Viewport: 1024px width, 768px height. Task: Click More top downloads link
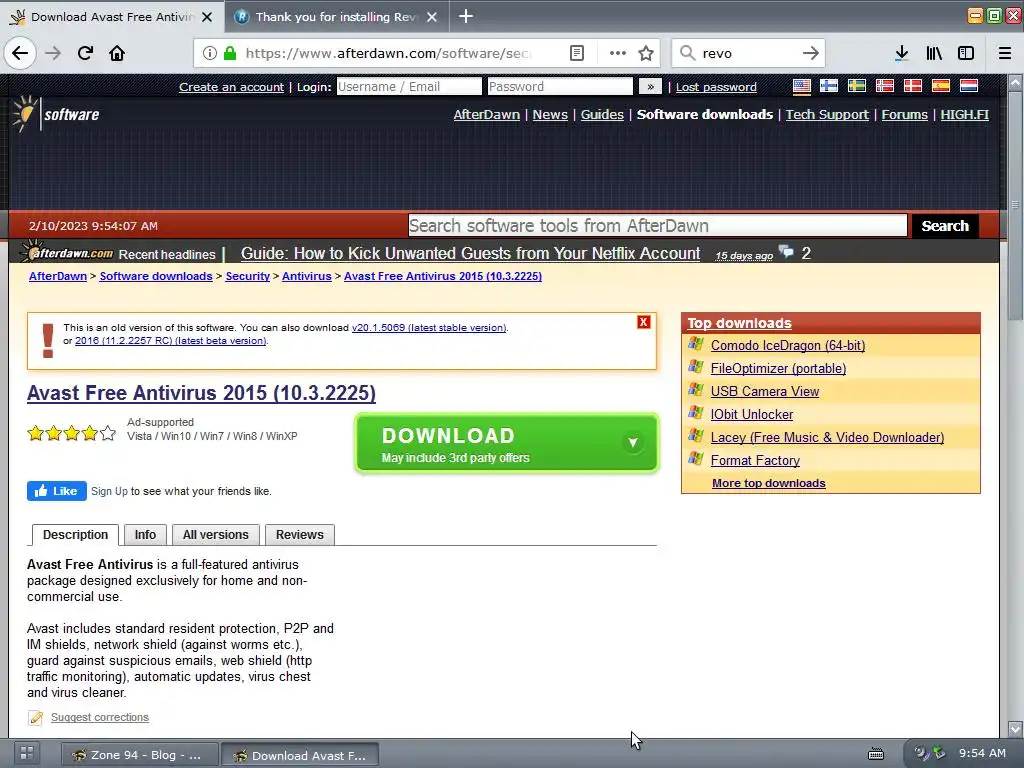coord(769,483)
